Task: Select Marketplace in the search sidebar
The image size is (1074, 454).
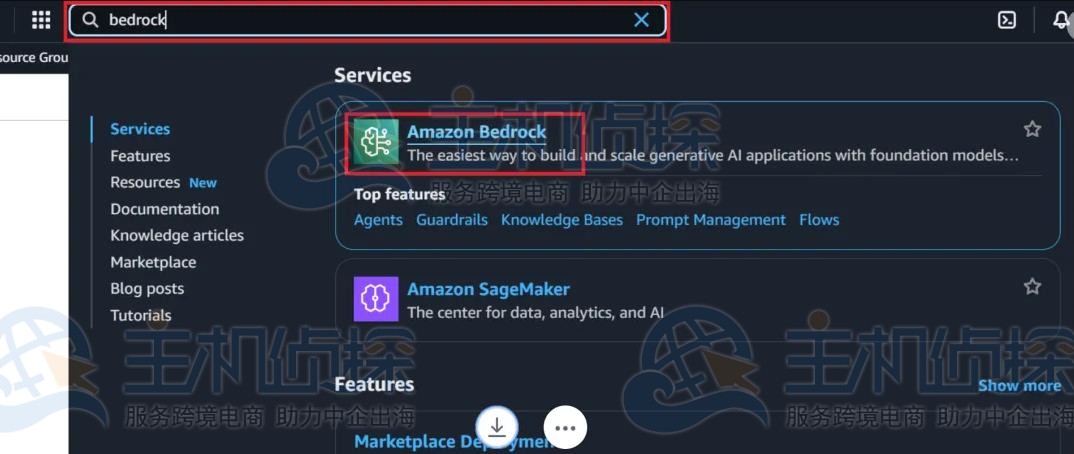Action: [153, 262]
